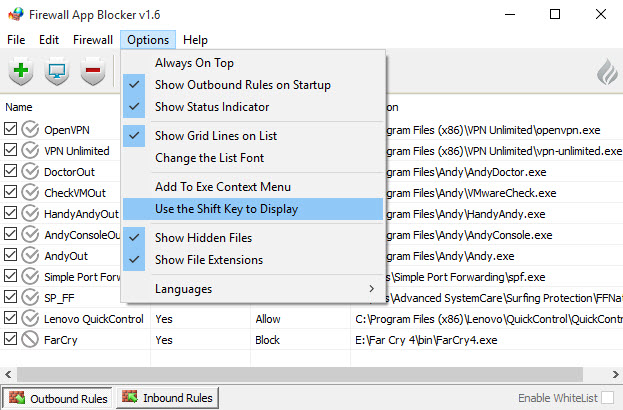Click the green plus Add Application icon
The image size is (623, 410).
(22, 72)
